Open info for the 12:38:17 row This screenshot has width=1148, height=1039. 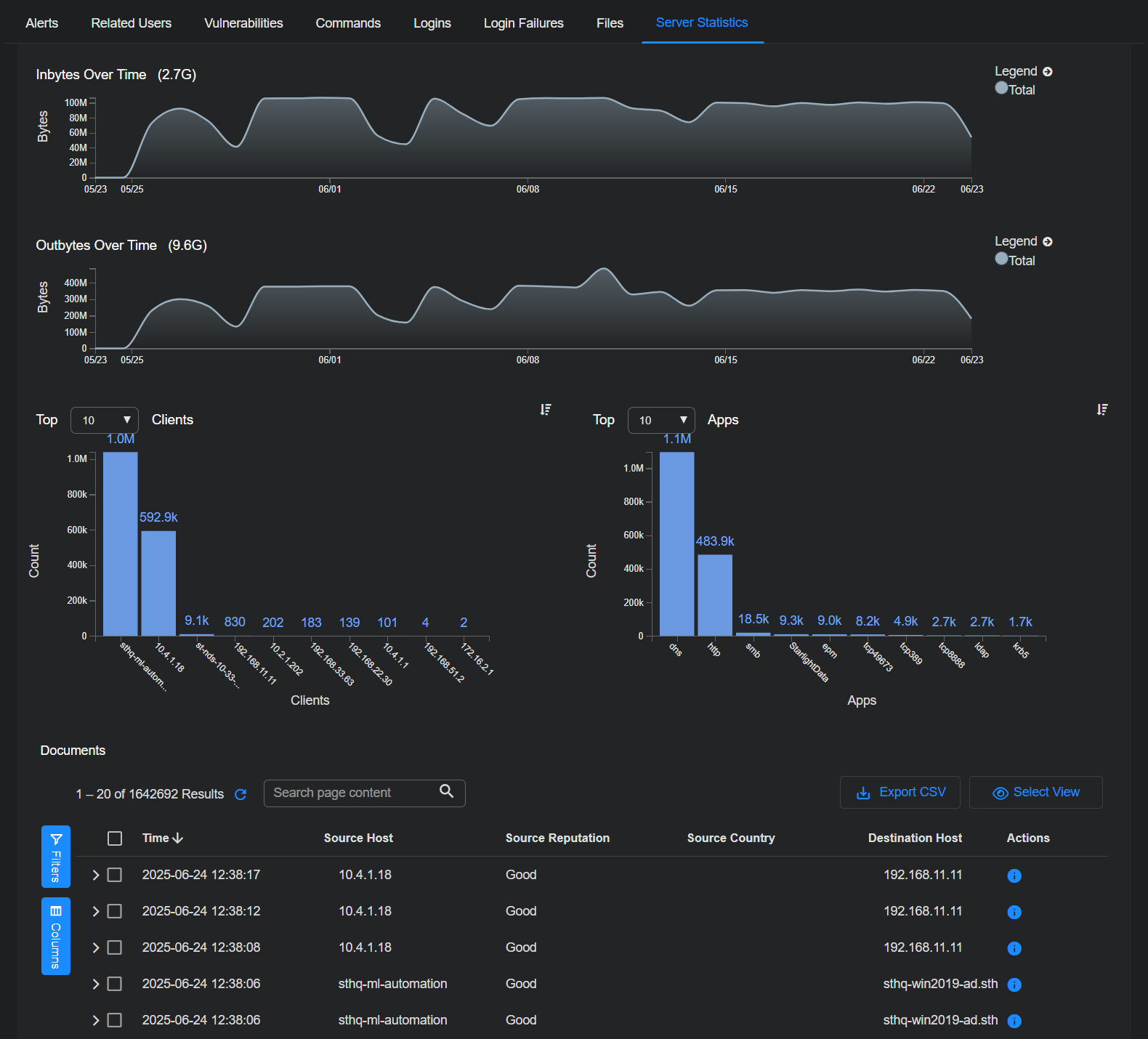pyautogui.click(x=1014, y=876)
